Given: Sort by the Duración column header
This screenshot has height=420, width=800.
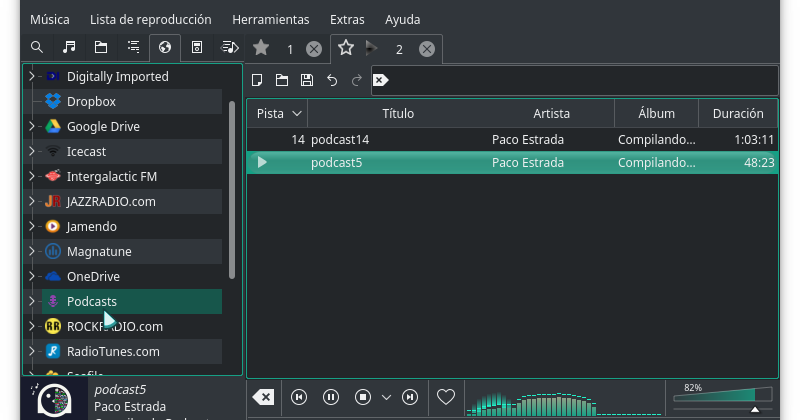Looking at the screenshot, I should click(738, 113).
